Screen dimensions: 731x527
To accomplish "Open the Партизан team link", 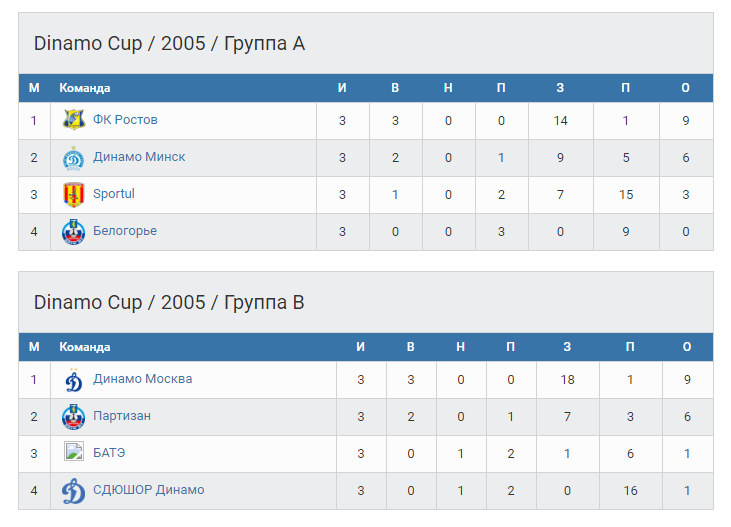I will pyautogui.click(x=122, y=416).
